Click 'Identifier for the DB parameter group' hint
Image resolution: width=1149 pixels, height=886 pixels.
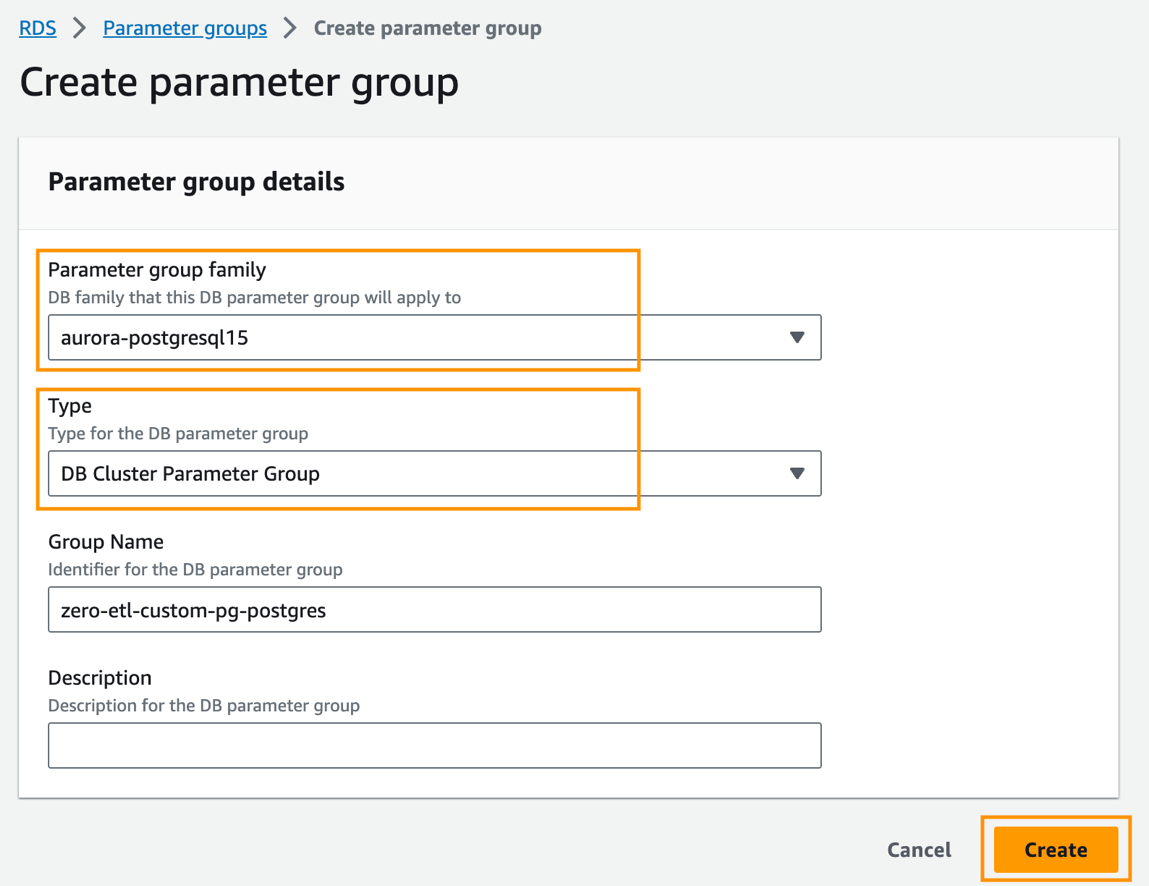click(195, 570)
